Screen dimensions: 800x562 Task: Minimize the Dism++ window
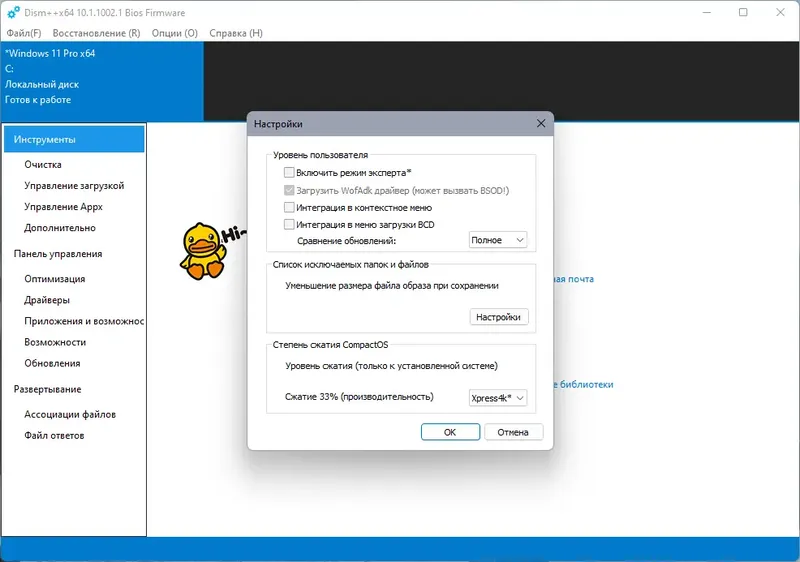click(x=707, y=12)
